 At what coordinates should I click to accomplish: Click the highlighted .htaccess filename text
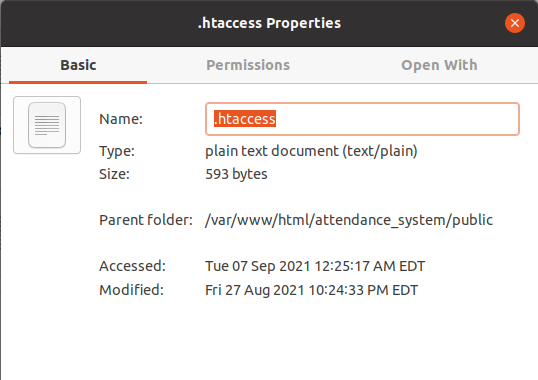[245, 119]
